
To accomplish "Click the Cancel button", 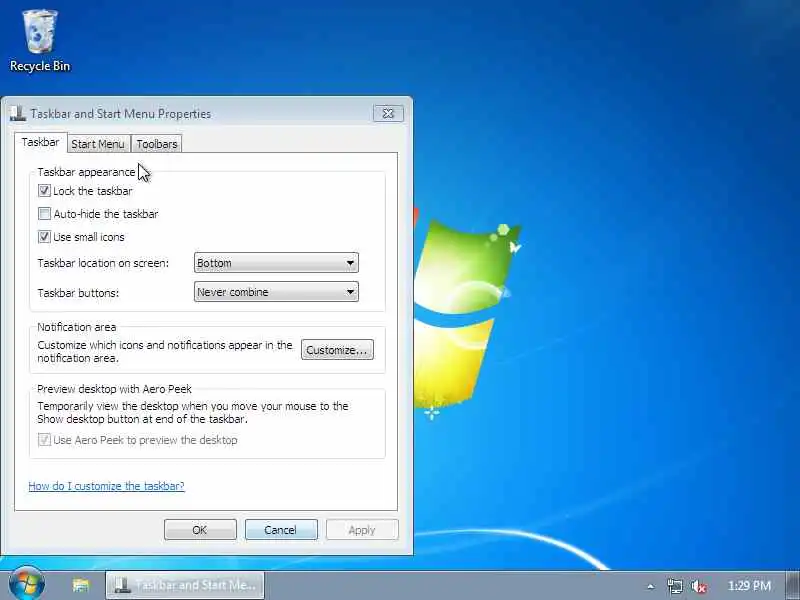I will tap(281, 530).
